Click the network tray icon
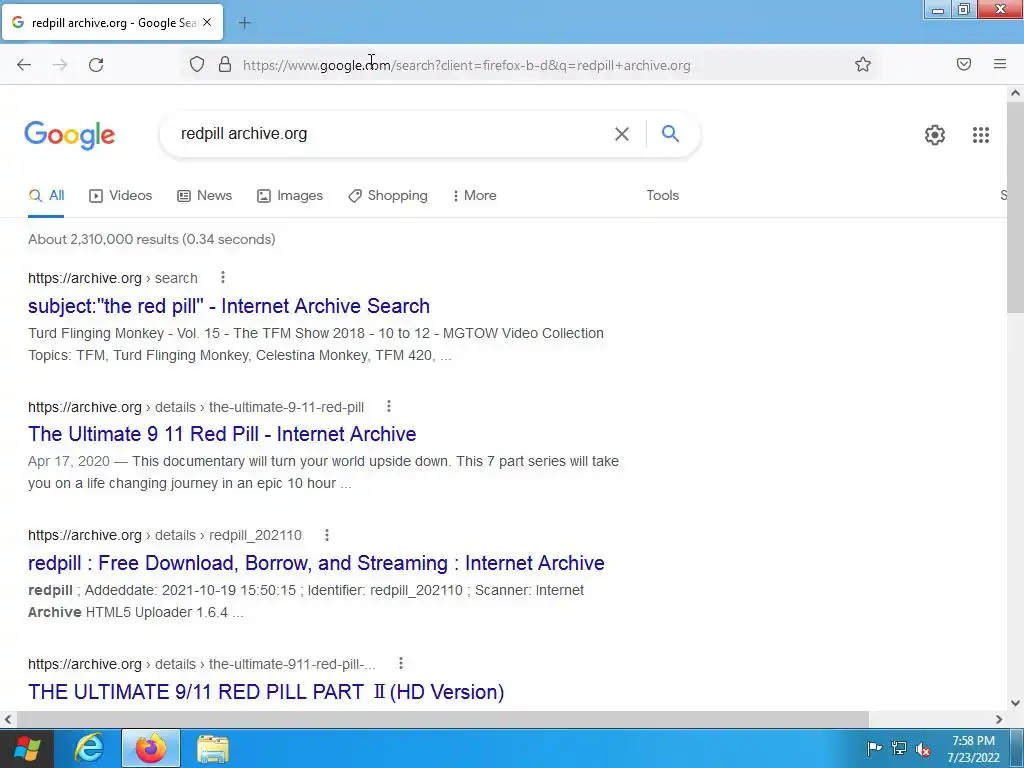 (899, 748)
